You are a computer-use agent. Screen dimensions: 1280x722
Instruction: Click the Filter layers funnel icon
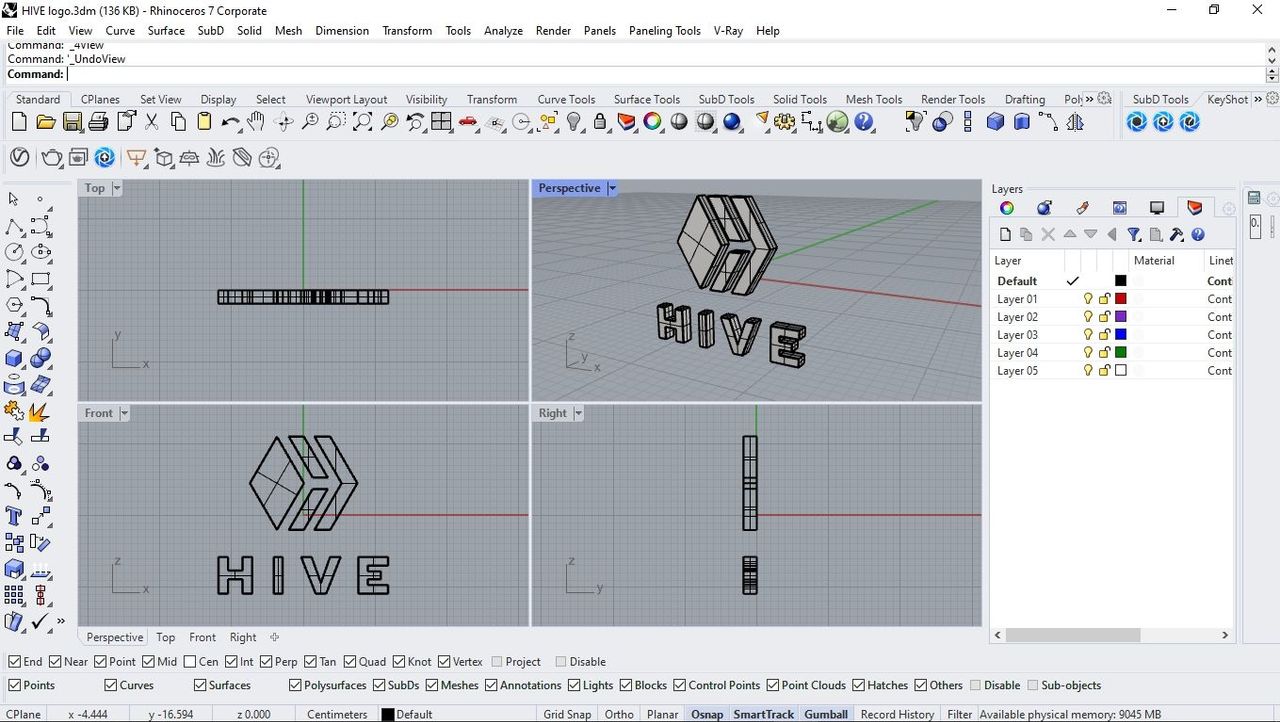coord(1134,234)
